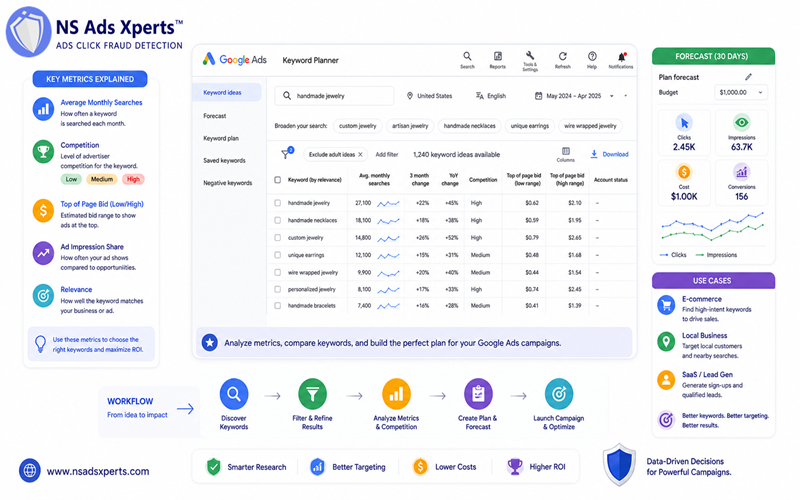Click the Average Monthly Searches bar-chart icon

(x=43, y=109)
